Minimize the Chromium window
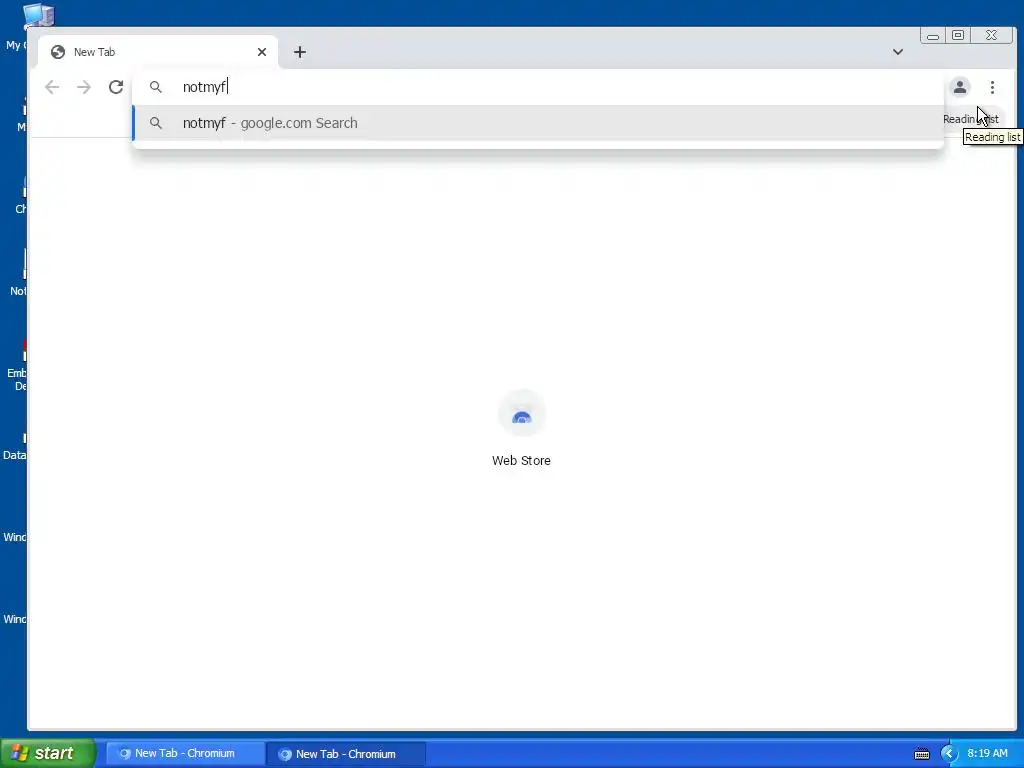Screen dimensions: 1024x768 point(933,36)
